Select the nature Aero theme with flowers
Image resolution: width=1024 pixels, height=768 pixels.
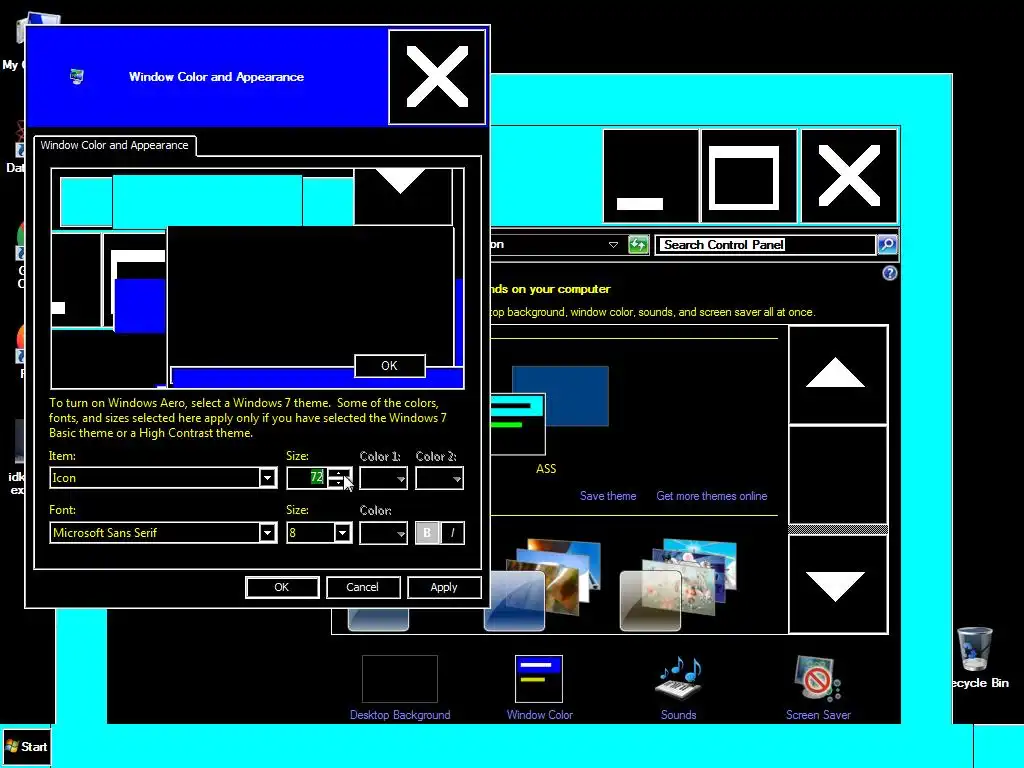tap(678, 584)
